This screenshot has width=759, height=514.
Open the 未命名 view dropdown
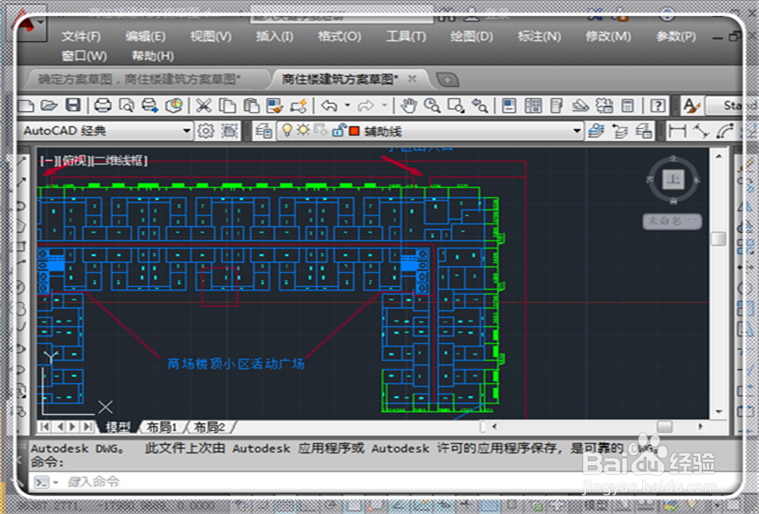coord(672,221)
